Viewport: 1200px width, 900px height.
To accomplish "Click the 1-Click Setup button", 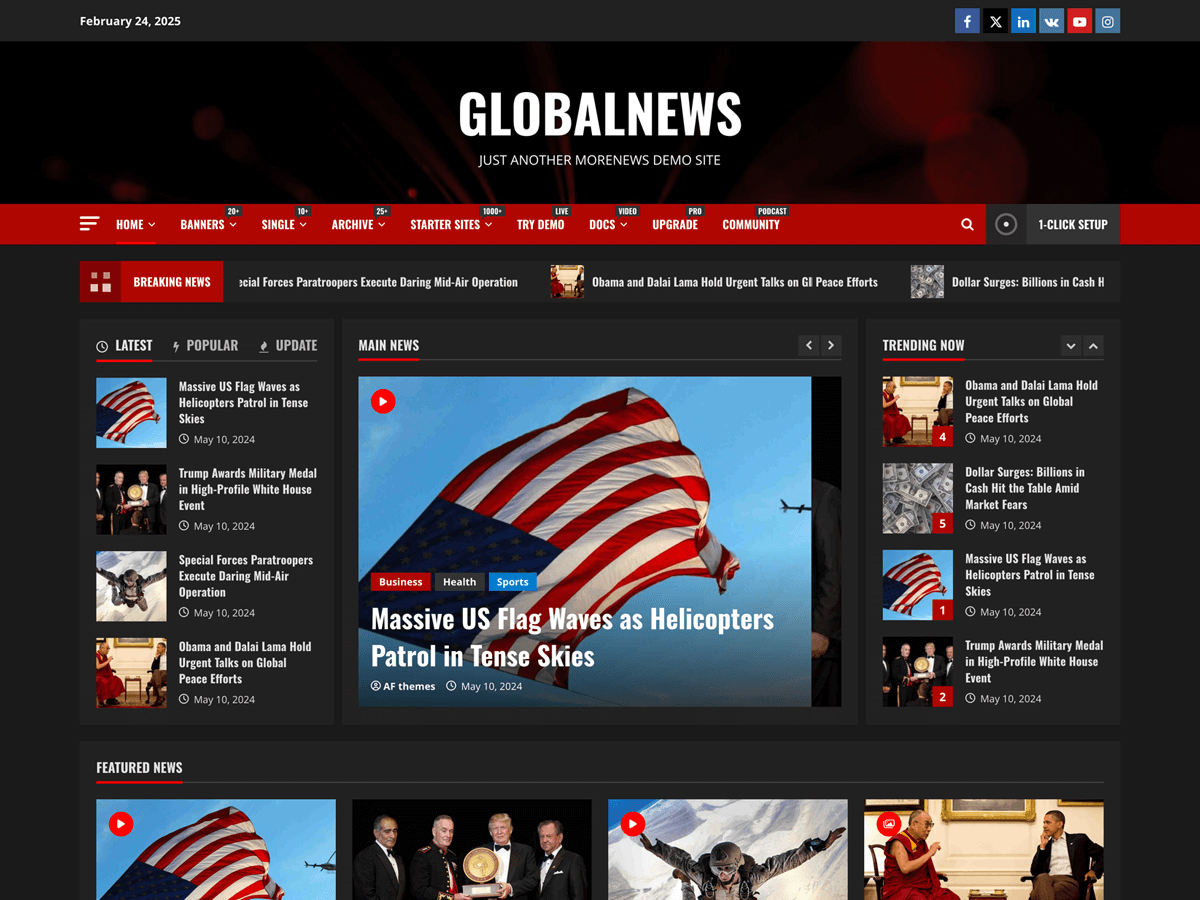I will coord(1072,224).
